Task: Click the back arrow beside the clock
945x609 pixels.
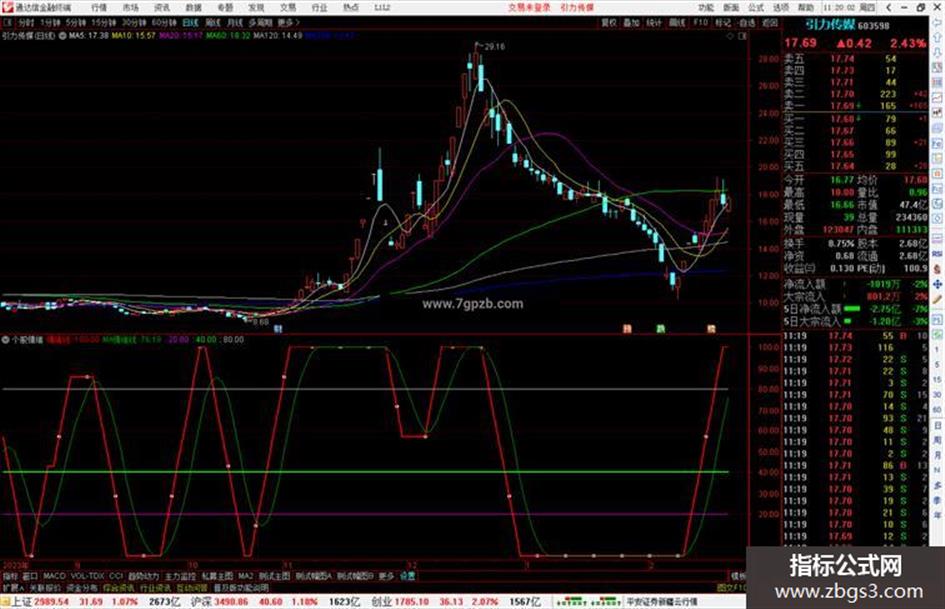Action: [889, 7]
